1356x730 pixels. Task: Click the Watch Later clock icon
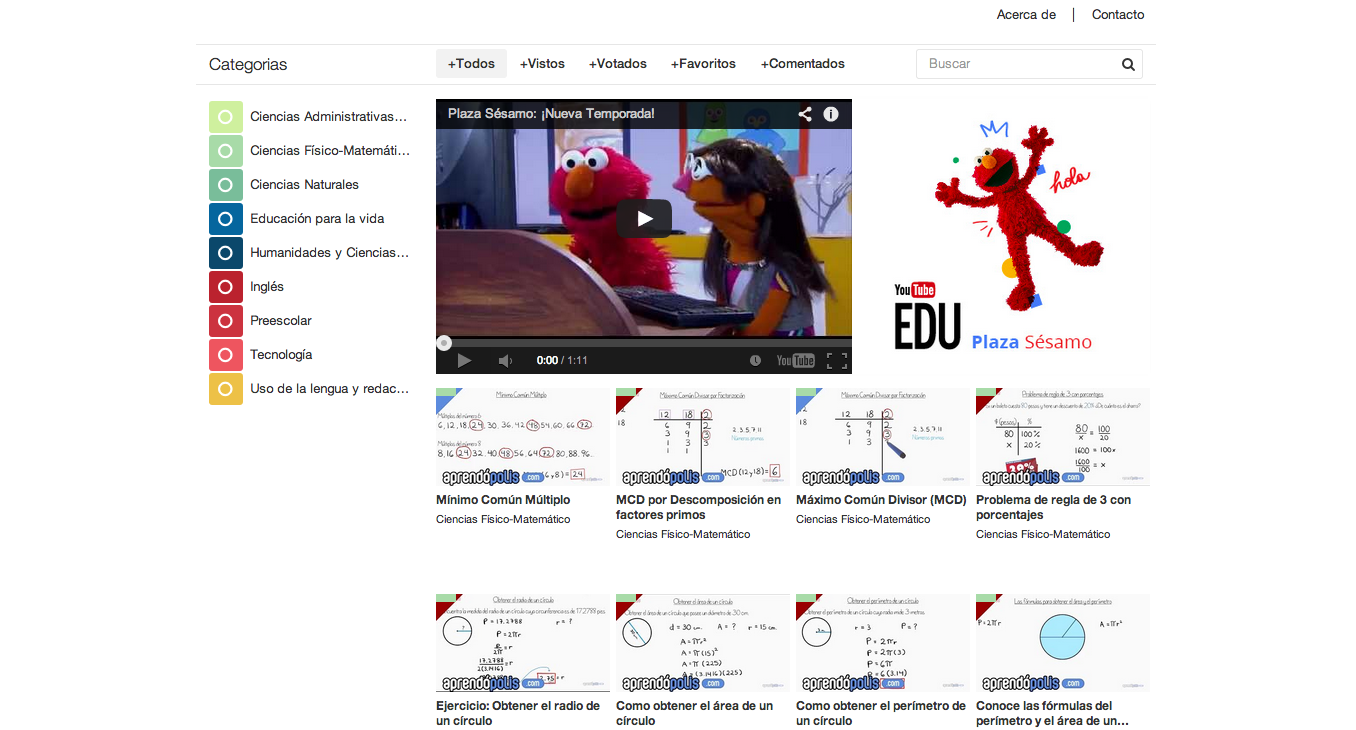tap(755, 361)
